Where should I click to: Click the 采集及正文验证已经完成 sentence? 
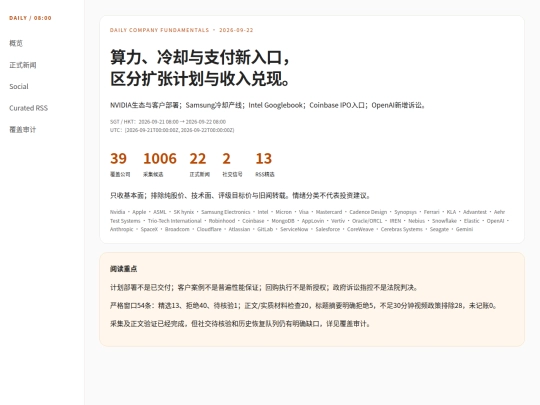240,324
